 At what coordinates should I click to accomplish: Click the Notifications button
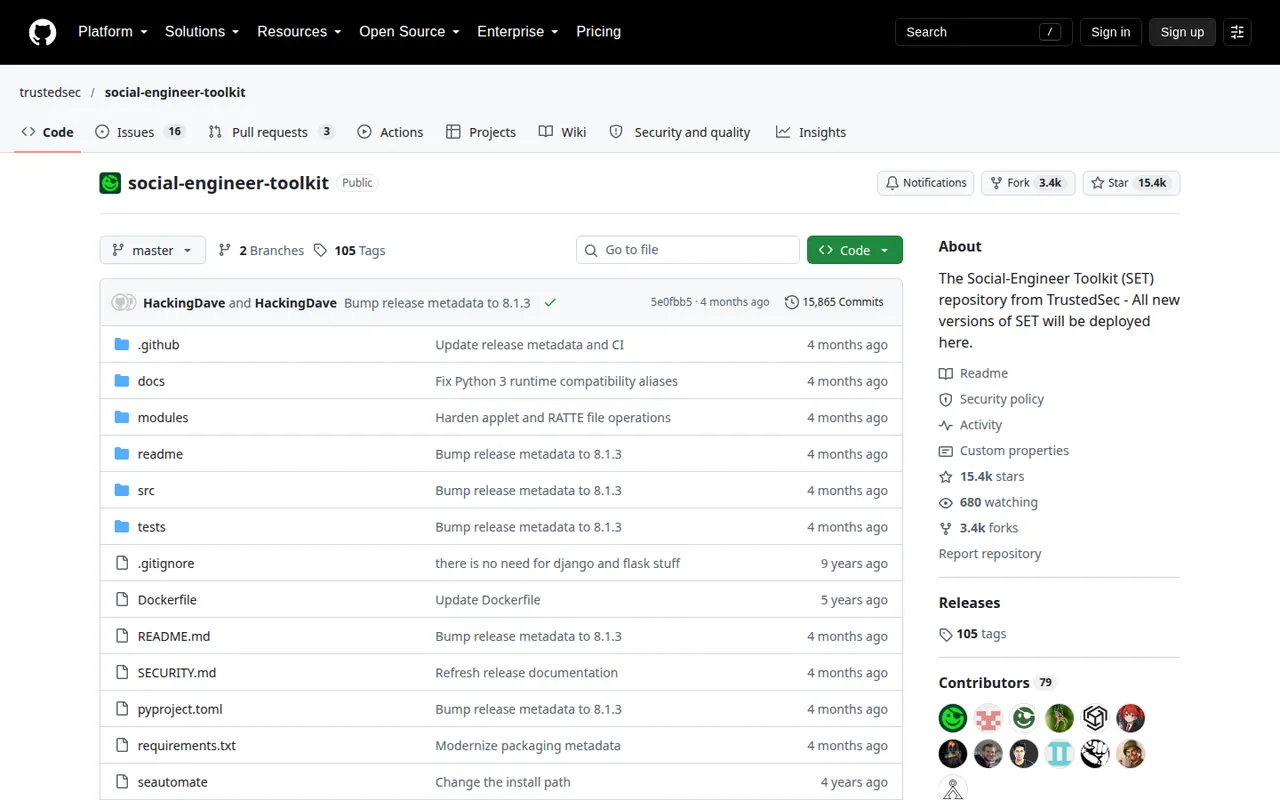927,183
